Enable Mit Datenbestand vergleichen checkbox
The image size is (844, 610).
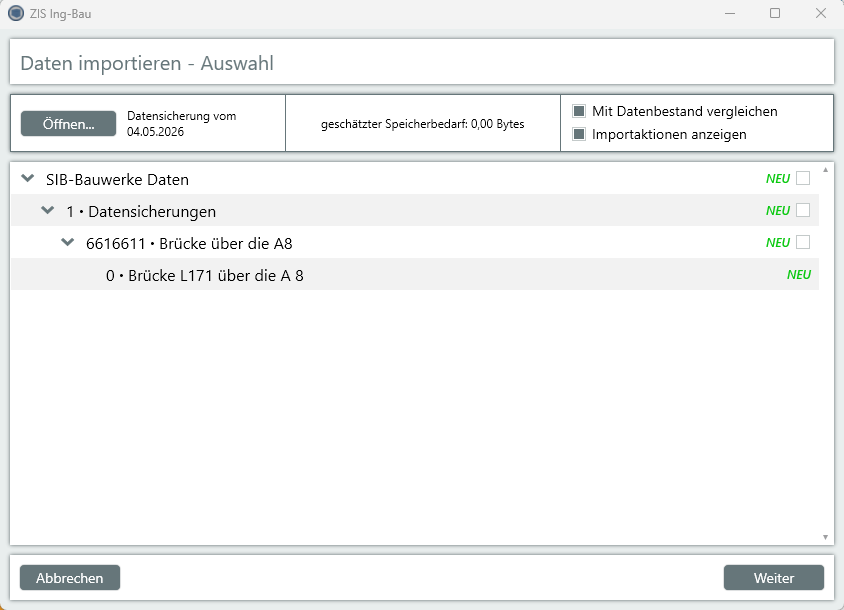[x=579, y=111]
